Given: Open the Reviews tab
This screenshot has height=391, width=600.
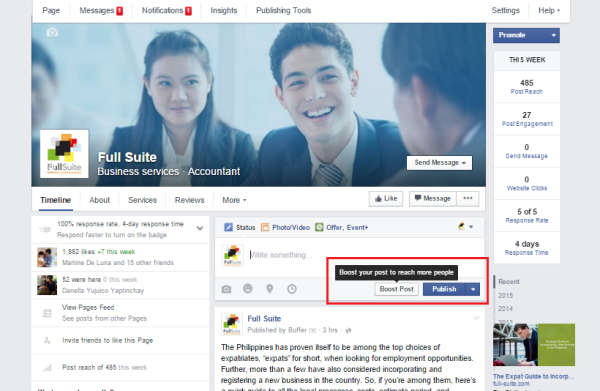Looking at the screenshot, I should 189,200.
